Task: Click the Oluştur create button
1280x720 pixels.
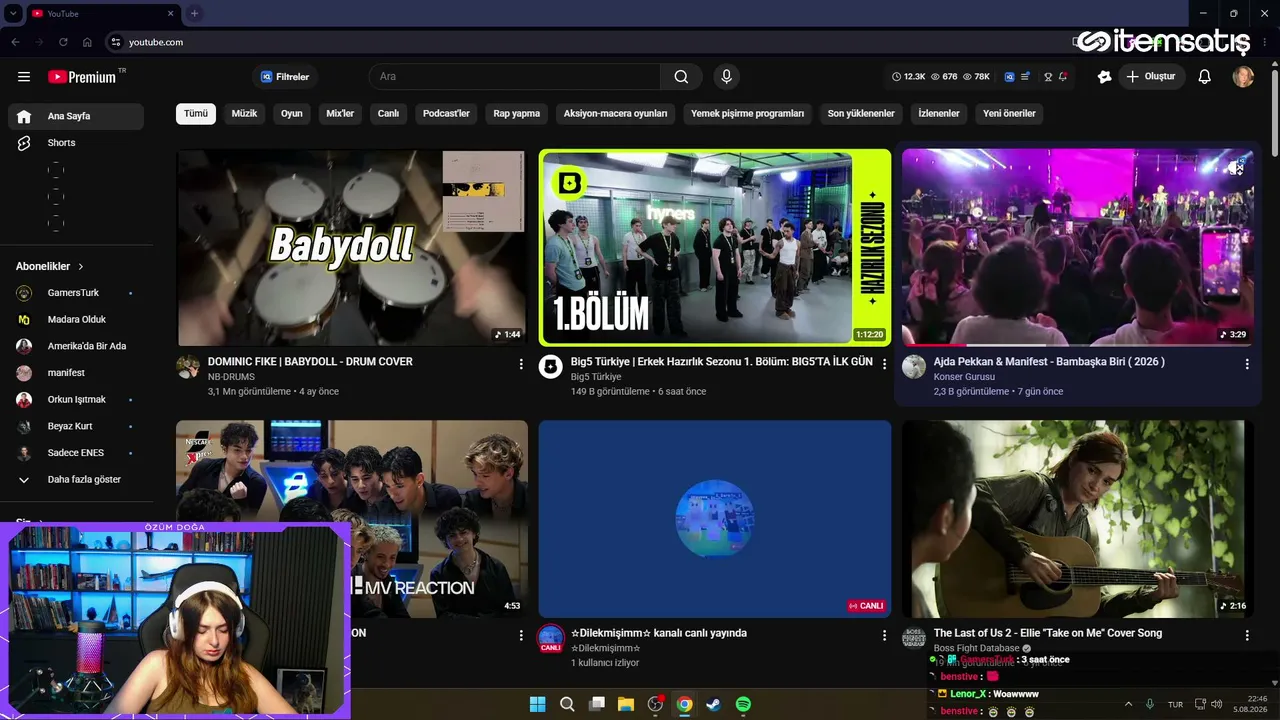Action: 1151,77
